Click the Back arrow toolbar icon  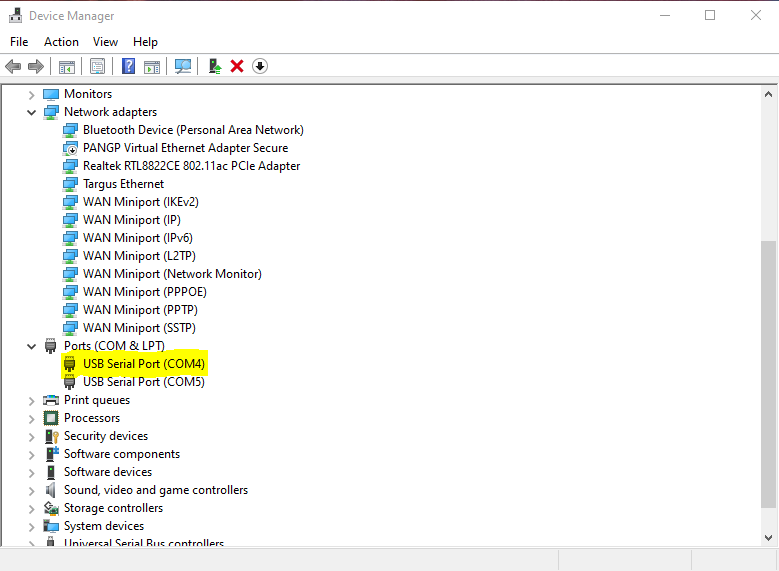pos(13,66)
